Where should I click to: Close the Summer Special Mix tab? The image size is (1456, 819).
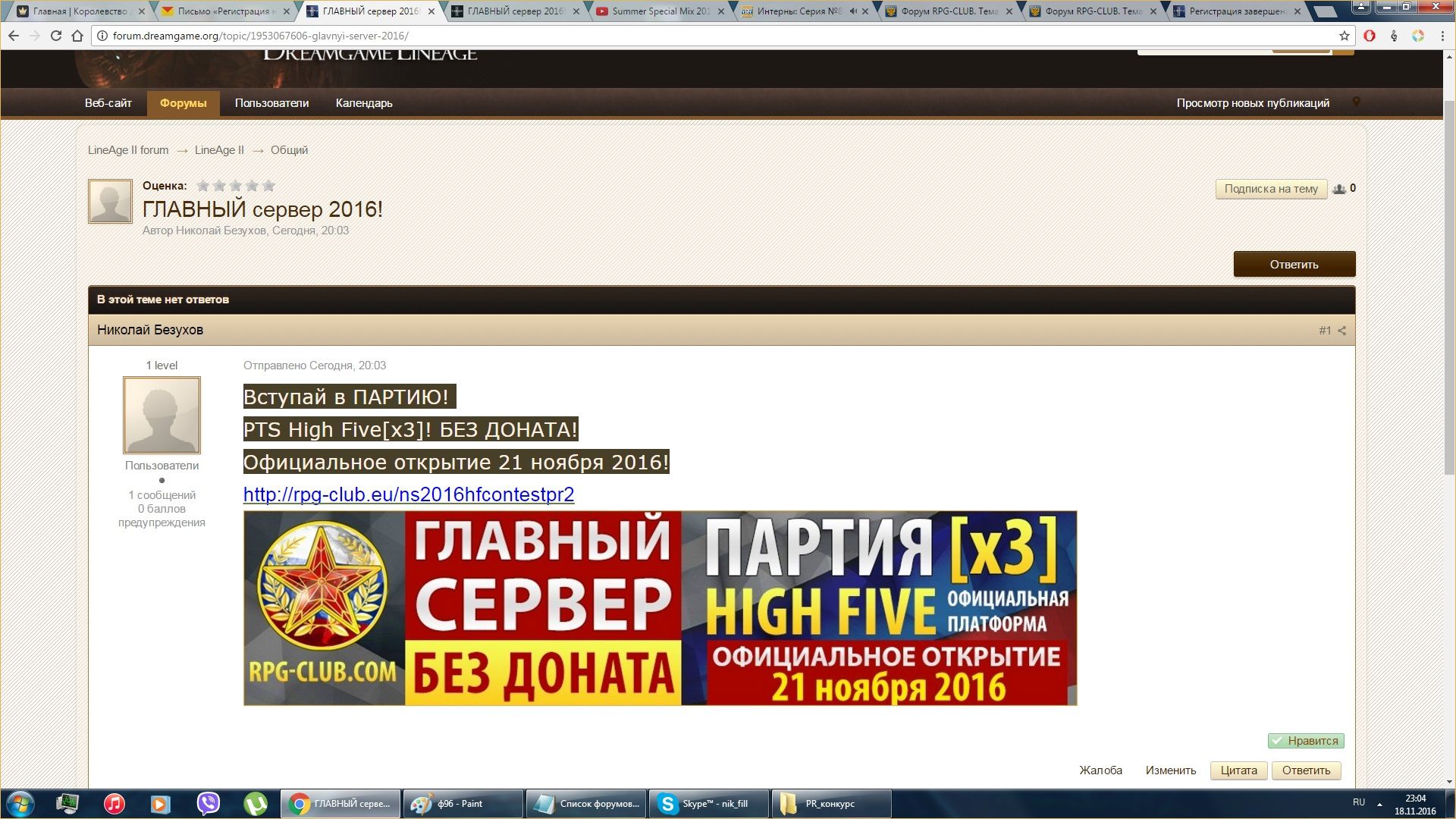tap(720, 11)
